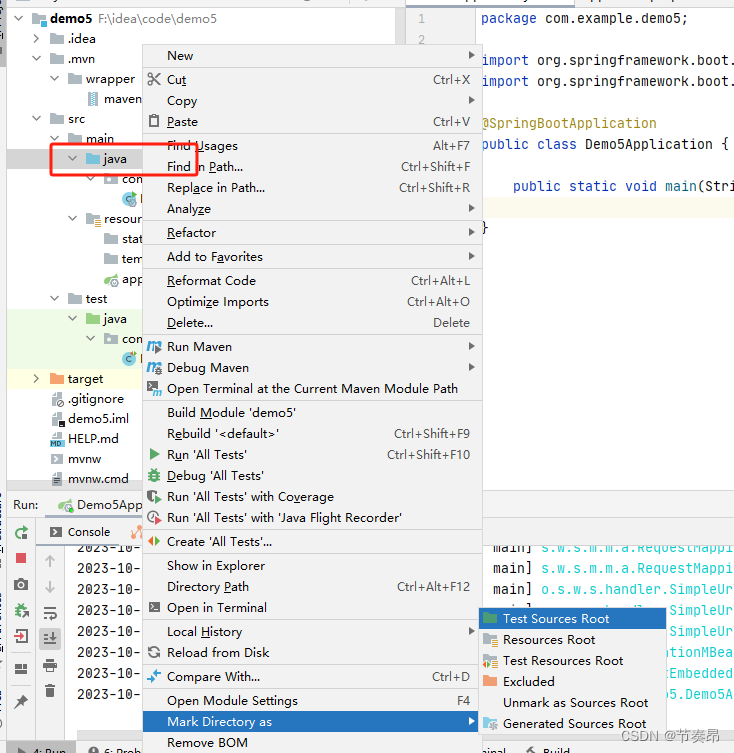Screen dimensions: 734x753
Task: Collapse the demo5 project root
Action: [19, 19]
